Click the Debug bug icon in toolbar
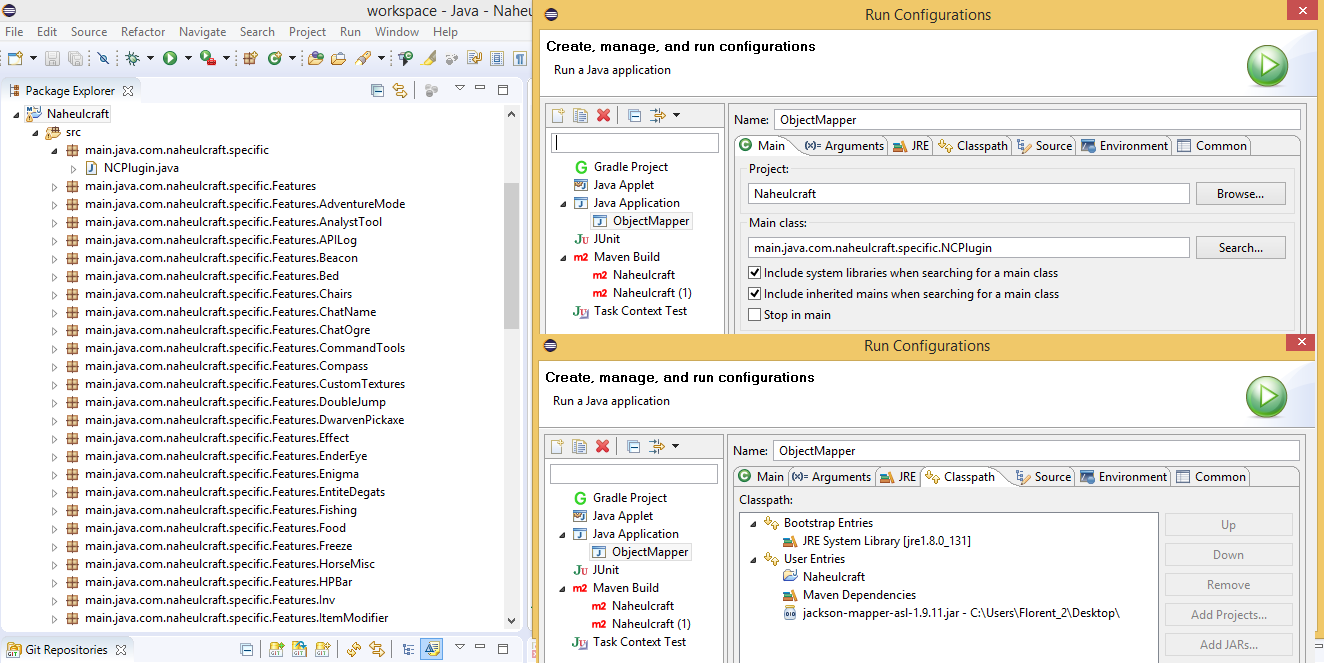The image size is (1324, 663). click(132, 58)
